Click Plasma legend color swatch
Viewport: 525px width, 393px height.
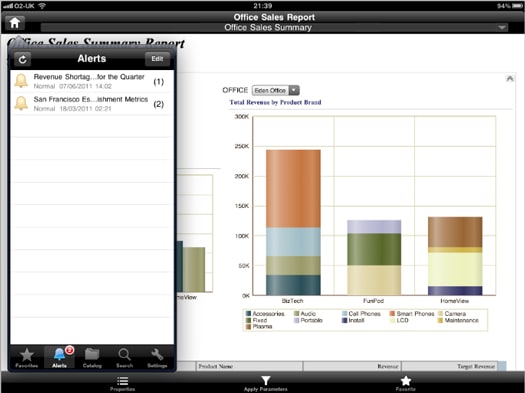point(248,326)
